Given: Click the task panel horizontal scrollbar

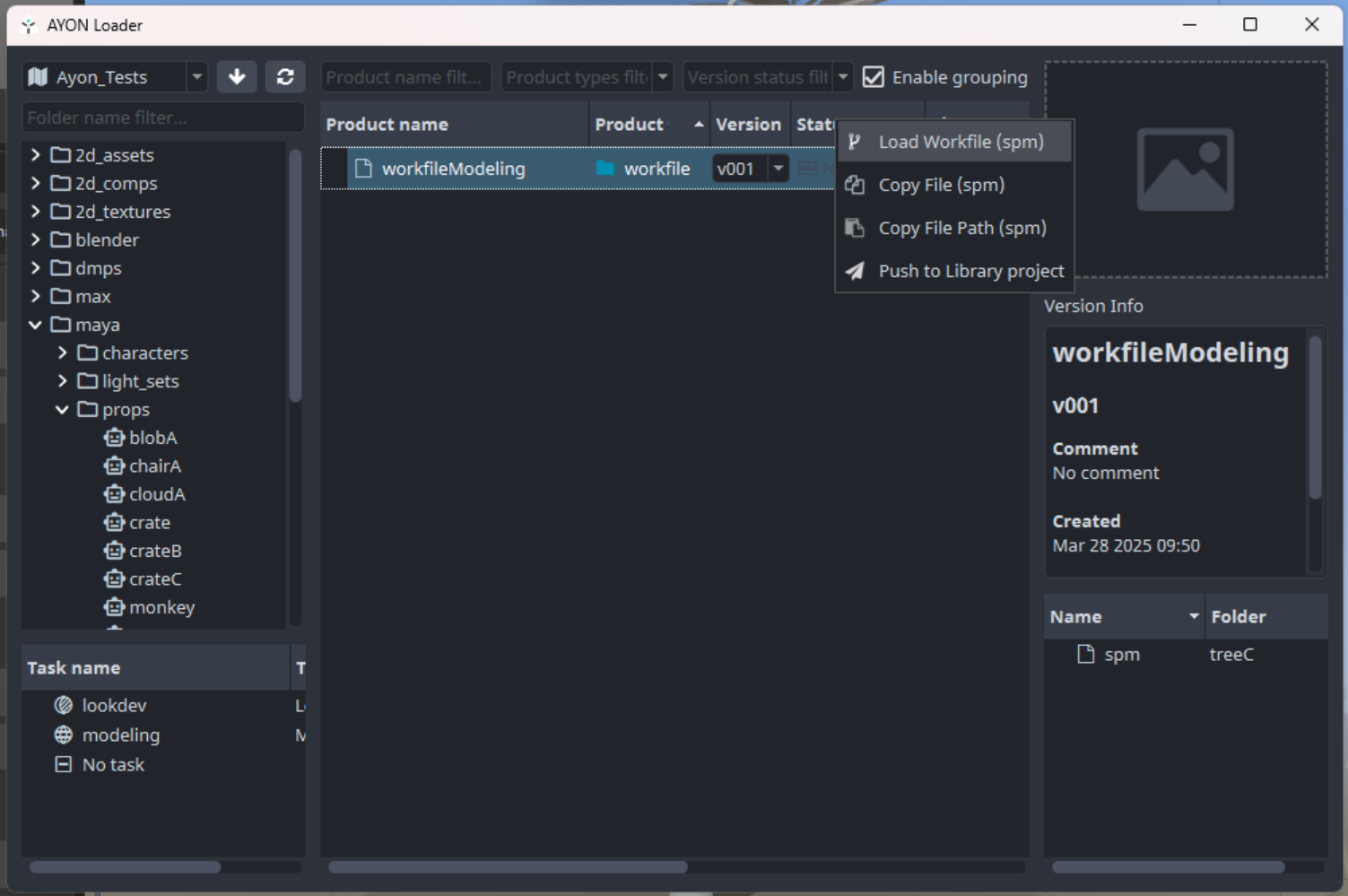Looking at the screenshot, I should click(126, 867).
